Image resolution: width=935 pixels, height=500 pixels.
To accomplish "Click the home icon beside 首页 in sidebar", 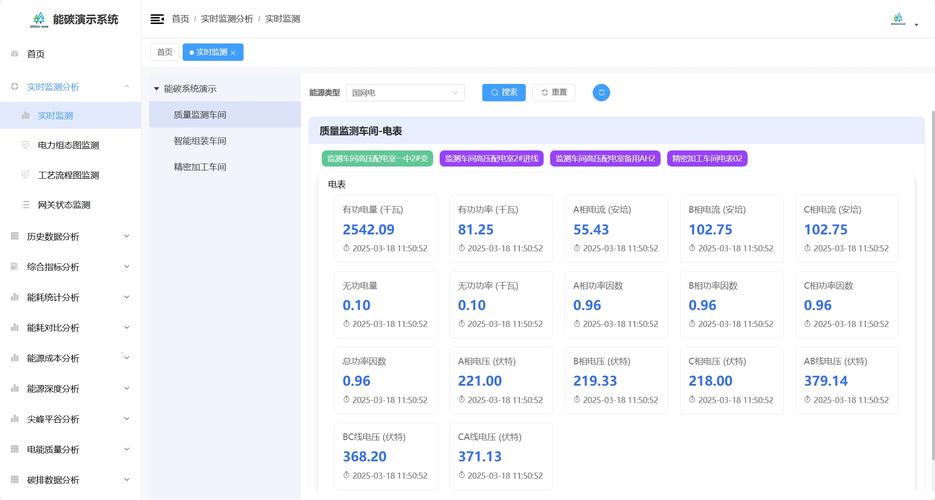I will (x=14, y=54).
